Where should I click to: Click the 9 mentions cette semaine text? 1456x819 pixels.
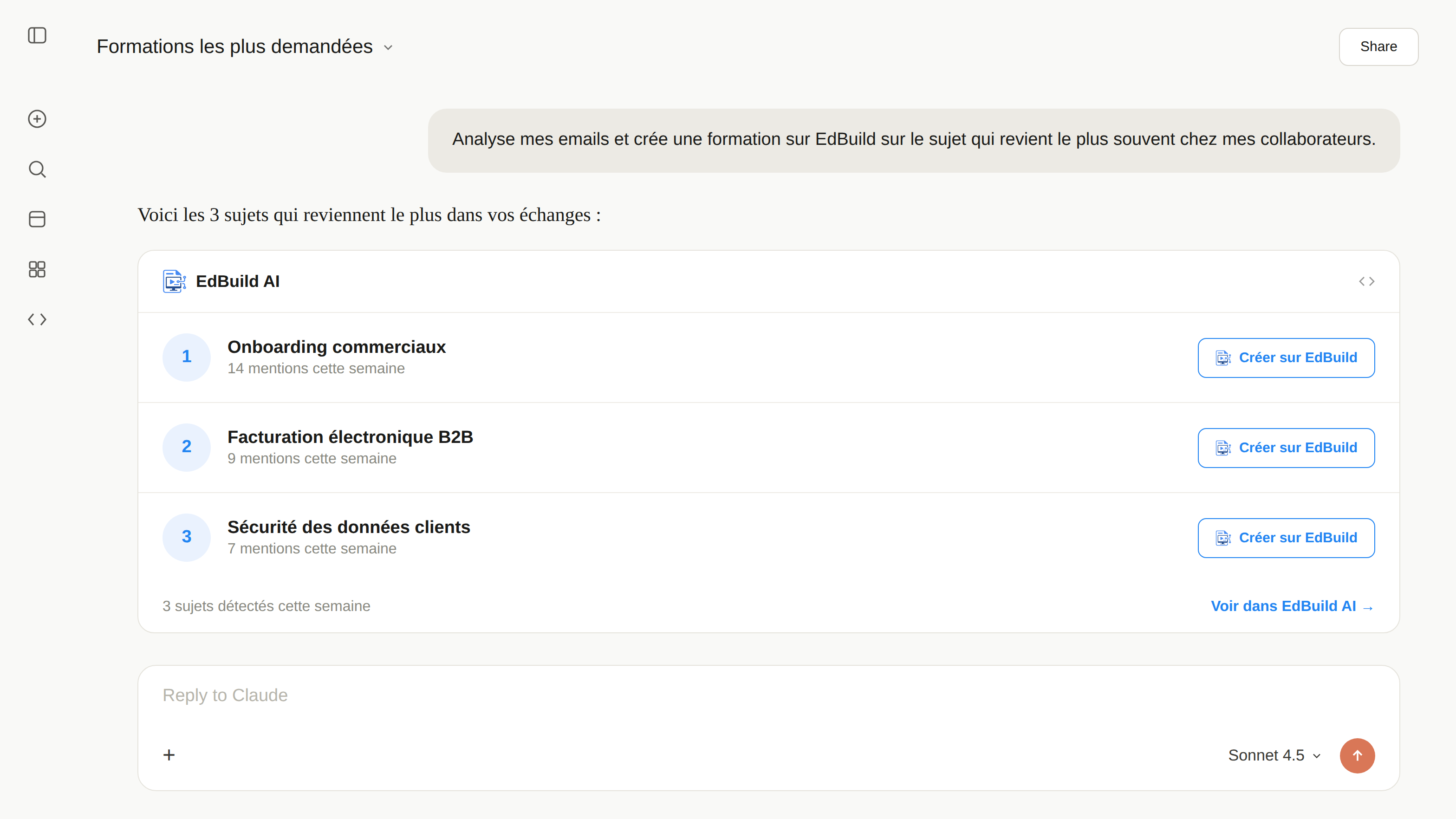tap(312, 458)
